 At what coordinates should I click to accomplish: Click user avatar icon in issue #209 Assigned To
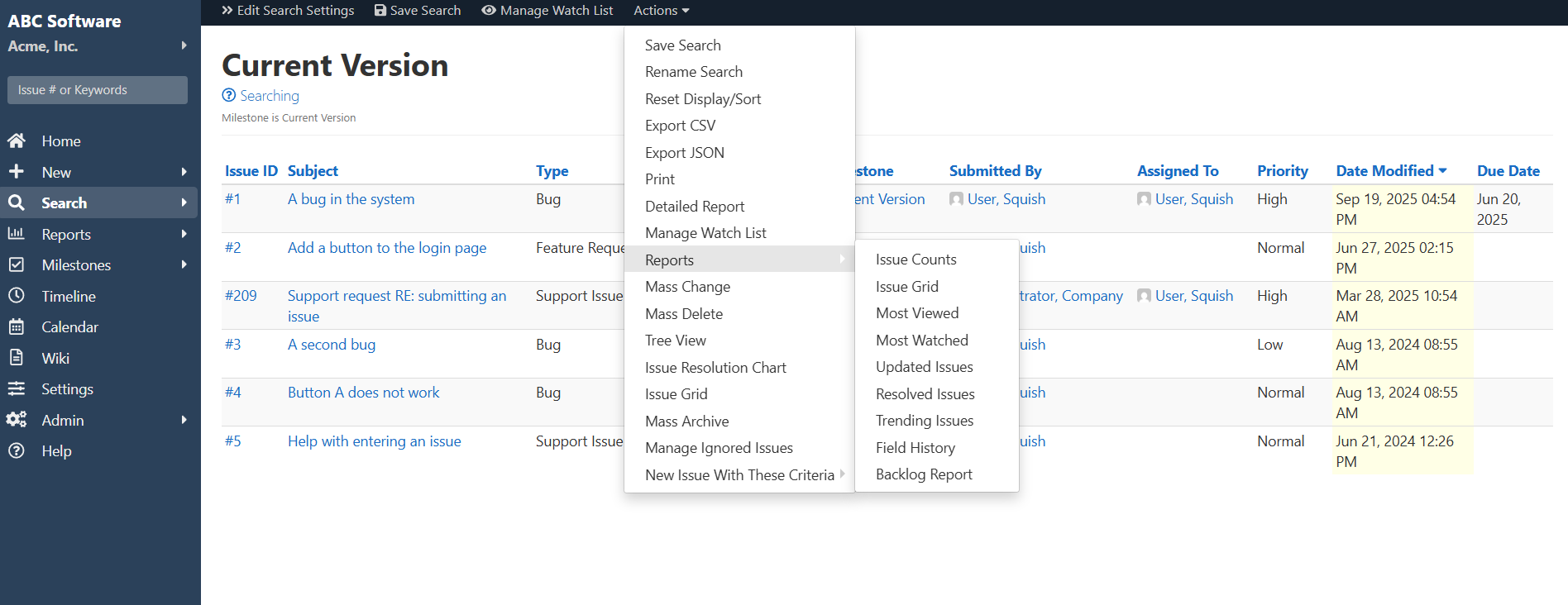tap(1144, 296)
